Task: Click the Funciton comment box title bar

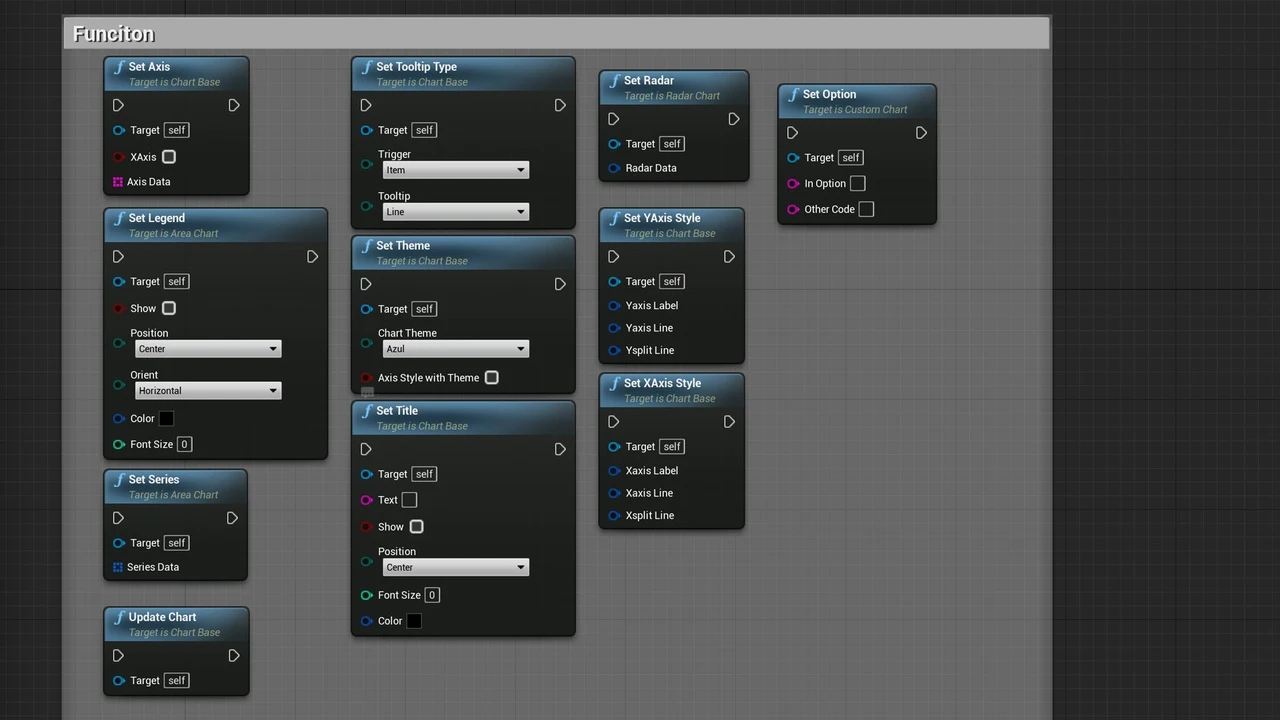Action: (556, 34)
